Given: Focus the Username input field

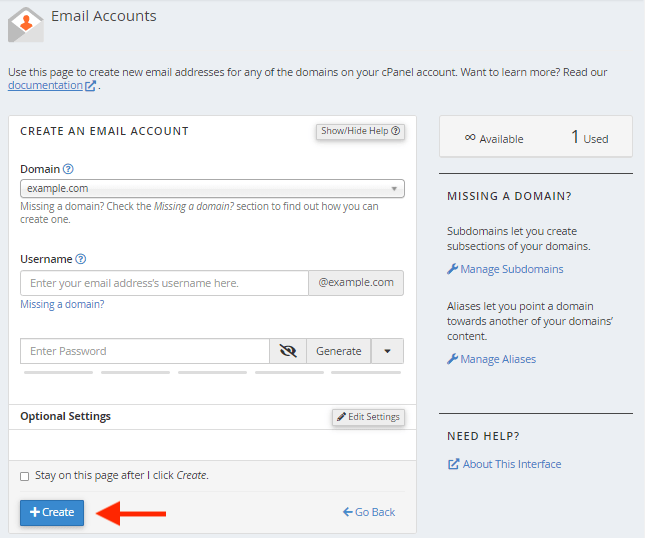Looking at the screenshot, I should (164, 283).
